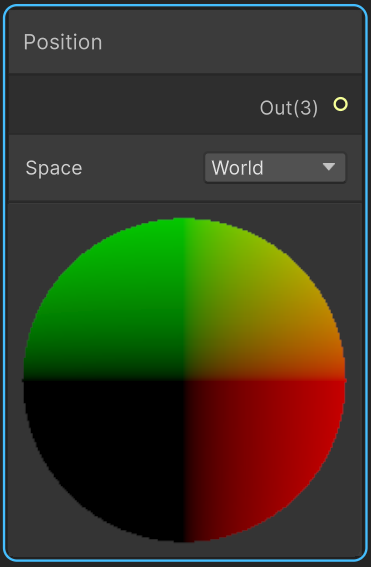
Task: Click the Space property label
Action: pyautogui.click(x=54, y=168)
